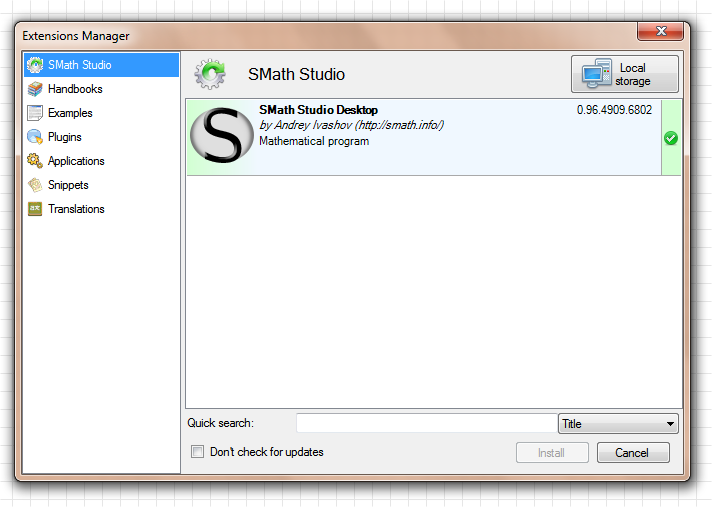Switch to the Plugins category
This screenshot has width=712, height=507.
[x=65, y=137]
